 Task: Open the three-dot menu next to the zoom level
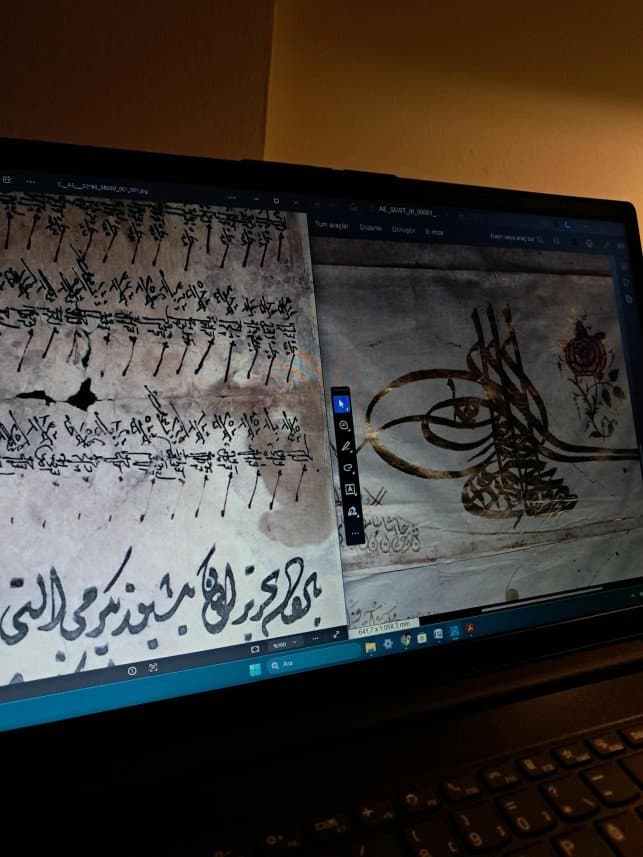315,638
